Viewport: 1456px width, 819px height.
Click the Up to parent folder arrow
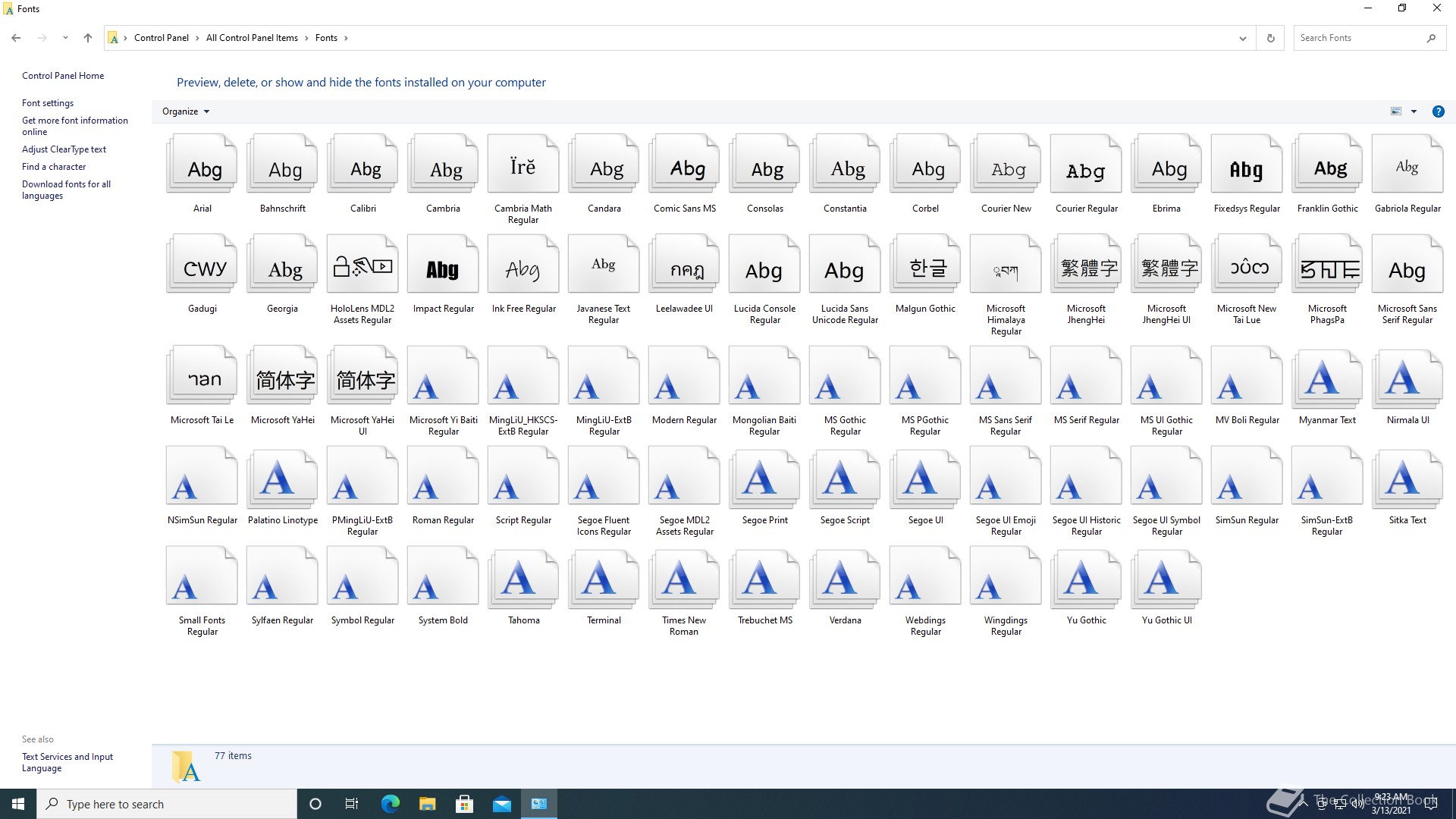pos(88,38)
